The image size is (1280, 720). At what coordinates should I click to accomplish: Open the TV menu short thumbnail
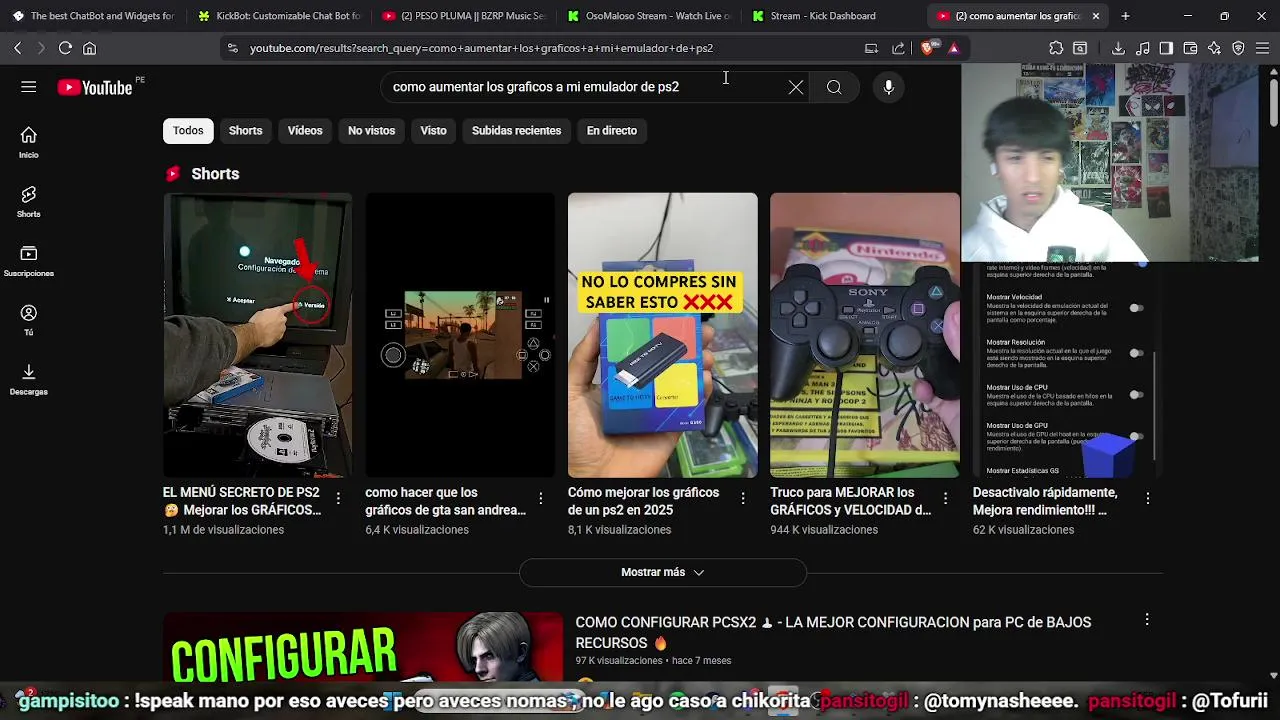[257, 335]
